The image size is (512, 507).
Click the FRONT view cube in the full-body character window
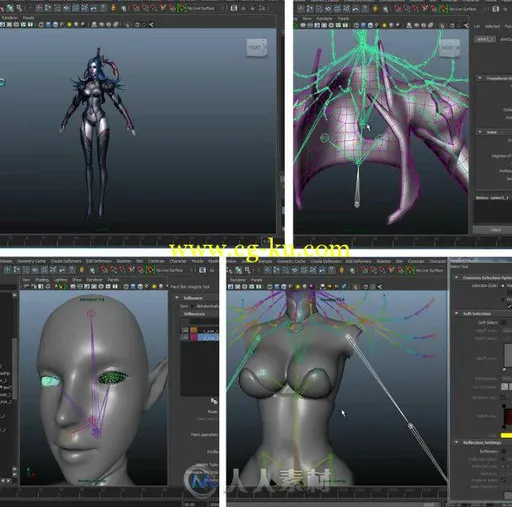[257, 48]
